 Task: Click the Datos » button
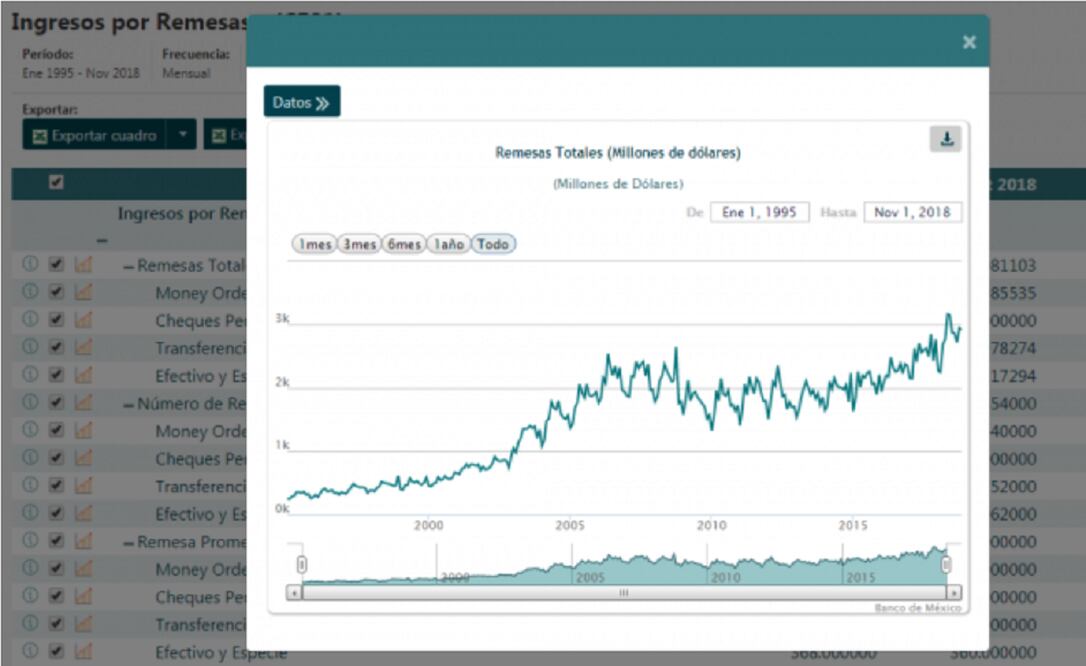pos(301,102)
